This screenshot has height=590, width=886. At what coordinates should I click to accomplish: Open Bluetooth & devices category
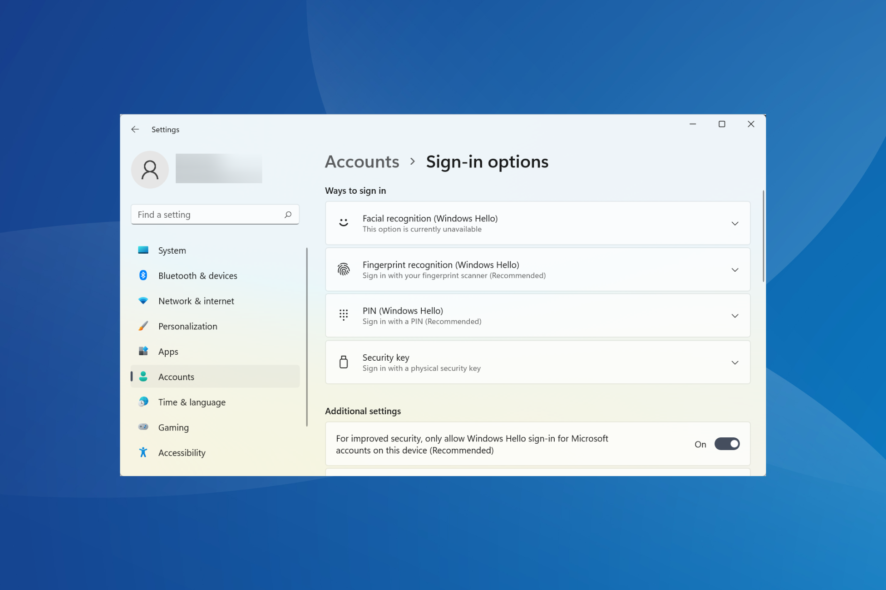[x=215, y=276]
